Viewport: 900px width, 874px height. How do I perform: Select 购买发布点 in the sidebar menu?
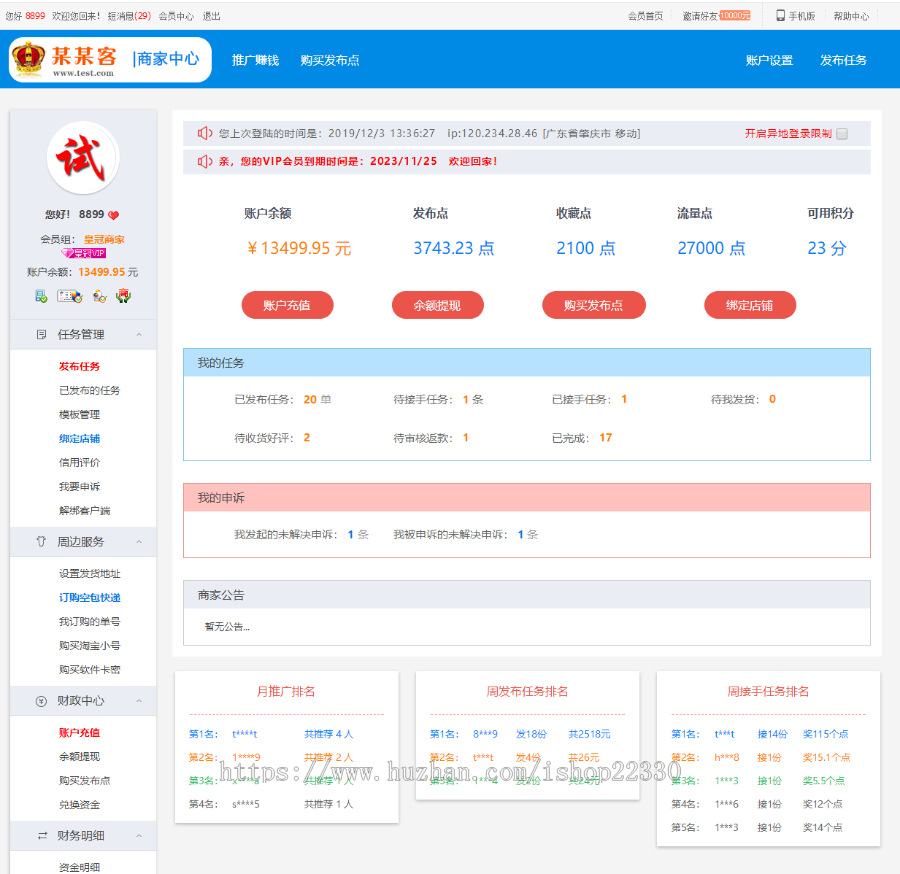tap(84, 781)
